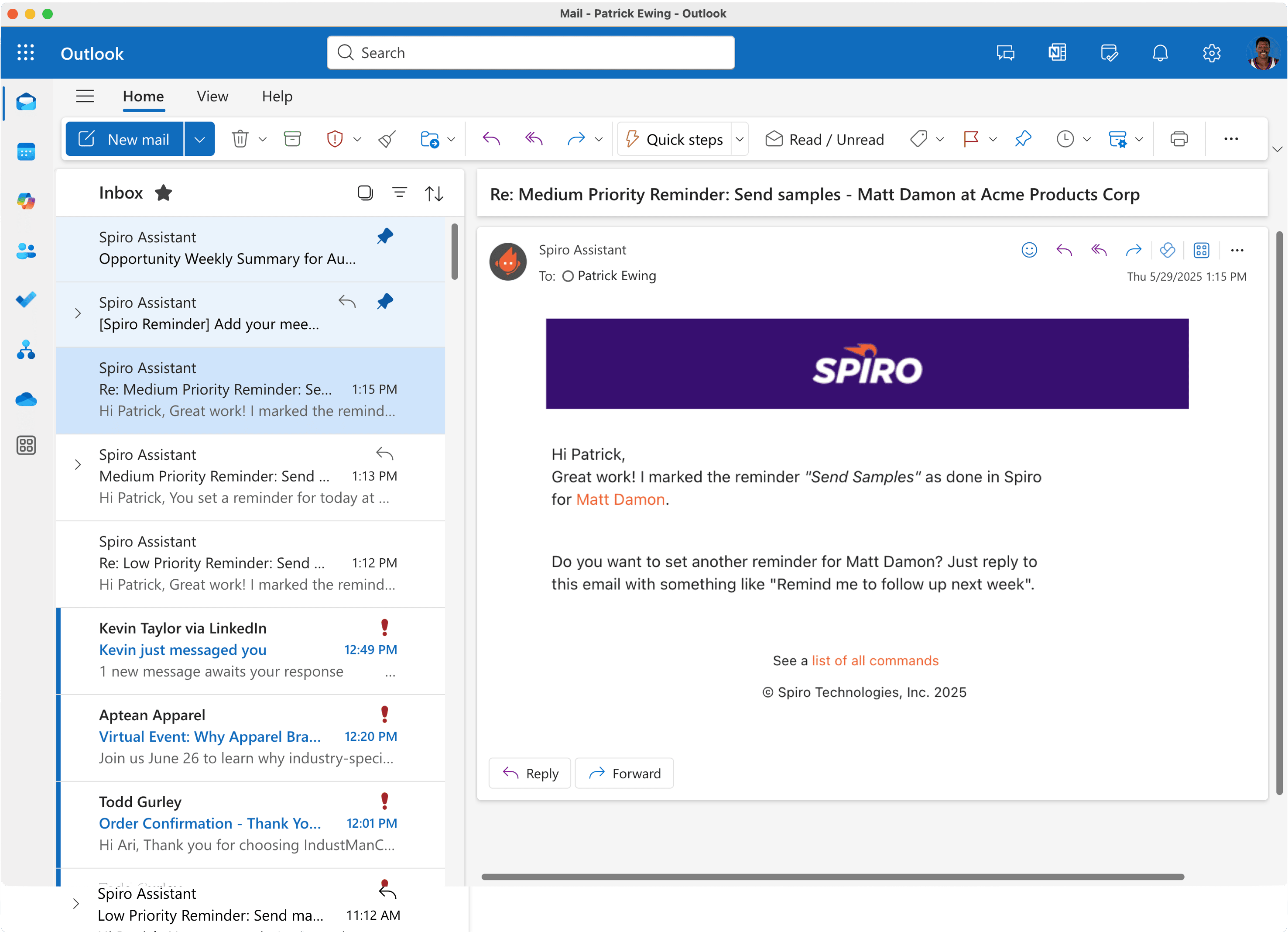
Task: Click Reply arrow in ribbon toolbar
Action: pos(491,139)
